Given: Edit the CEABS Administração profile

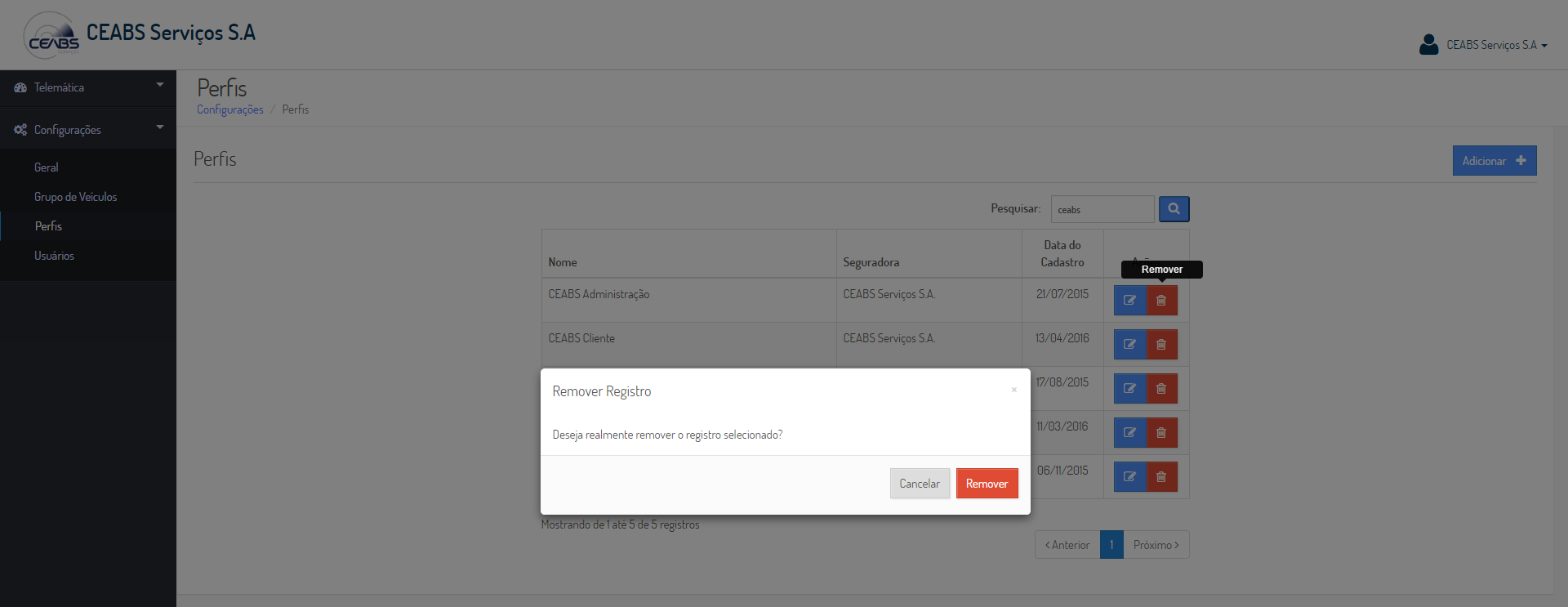Looking at the screenshot, I should pos(1129,300).
